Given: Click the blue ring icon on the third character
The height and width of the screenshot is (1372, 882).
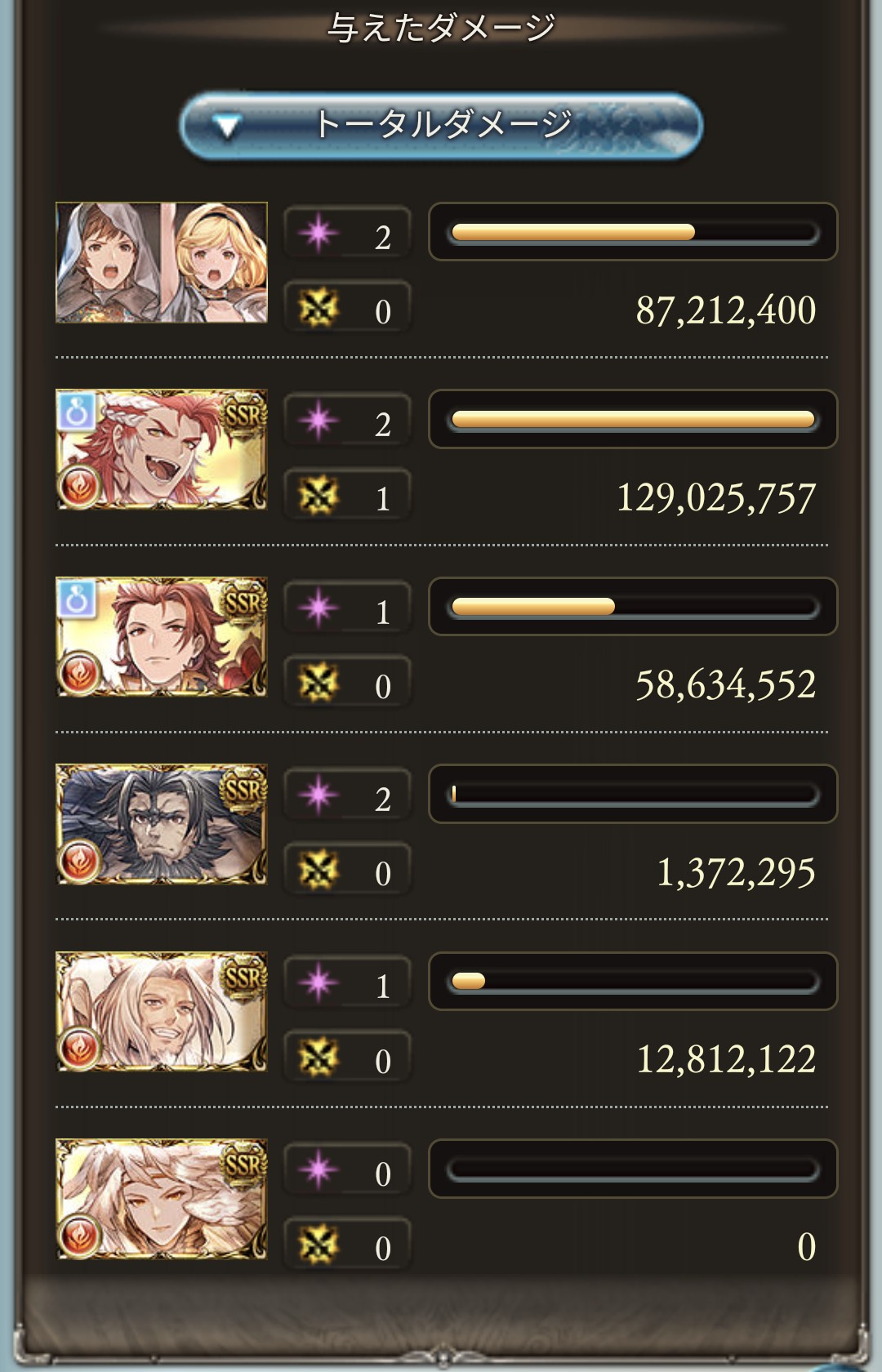Looking at the screenshot, I should [77, 599].
